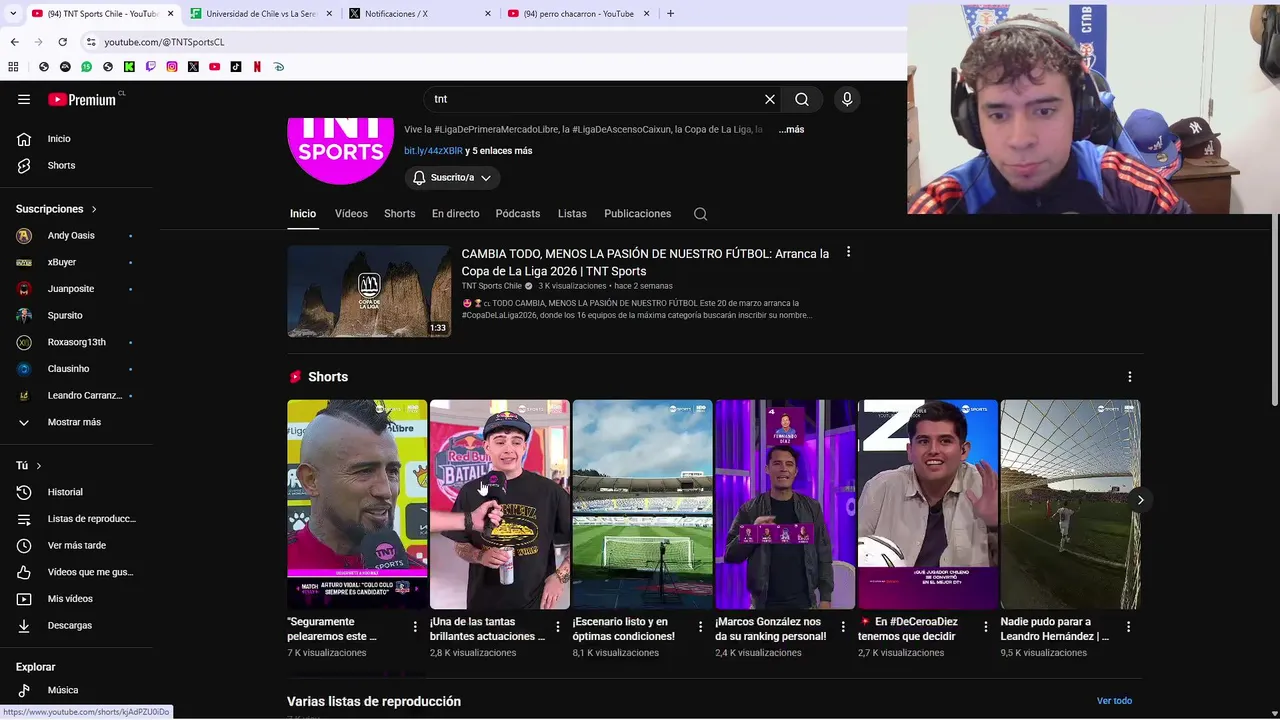Open options for 'En #DeCeroADiez' short
This screenshot has width=1280, height=720.
[986, 627]
